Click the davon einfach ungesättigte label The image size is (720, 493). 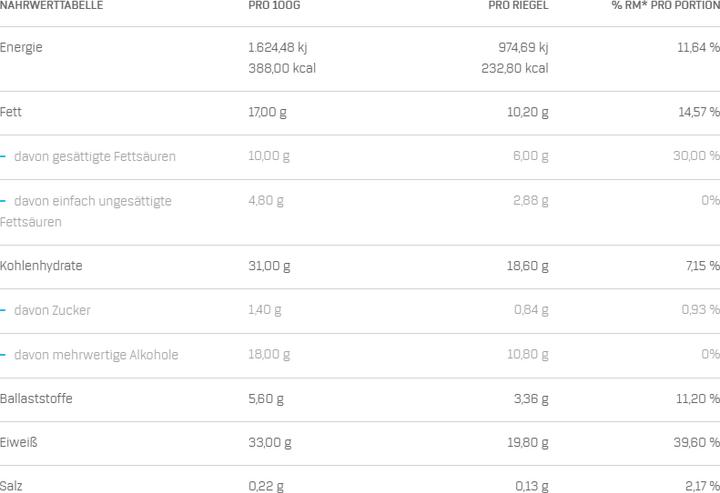pos(93,201)
